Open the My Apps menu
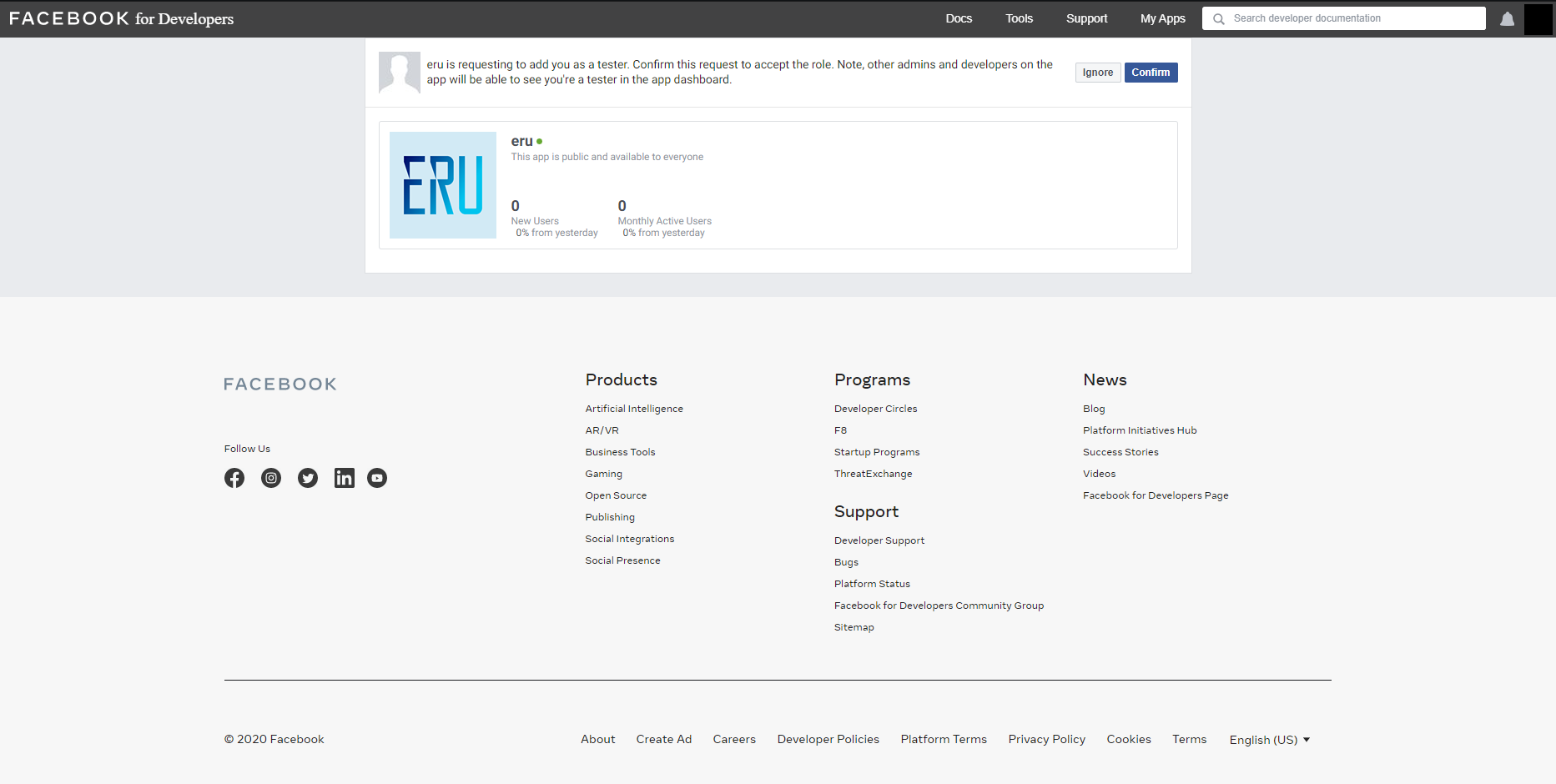 pyautogui.click(x=1162, y=18)
